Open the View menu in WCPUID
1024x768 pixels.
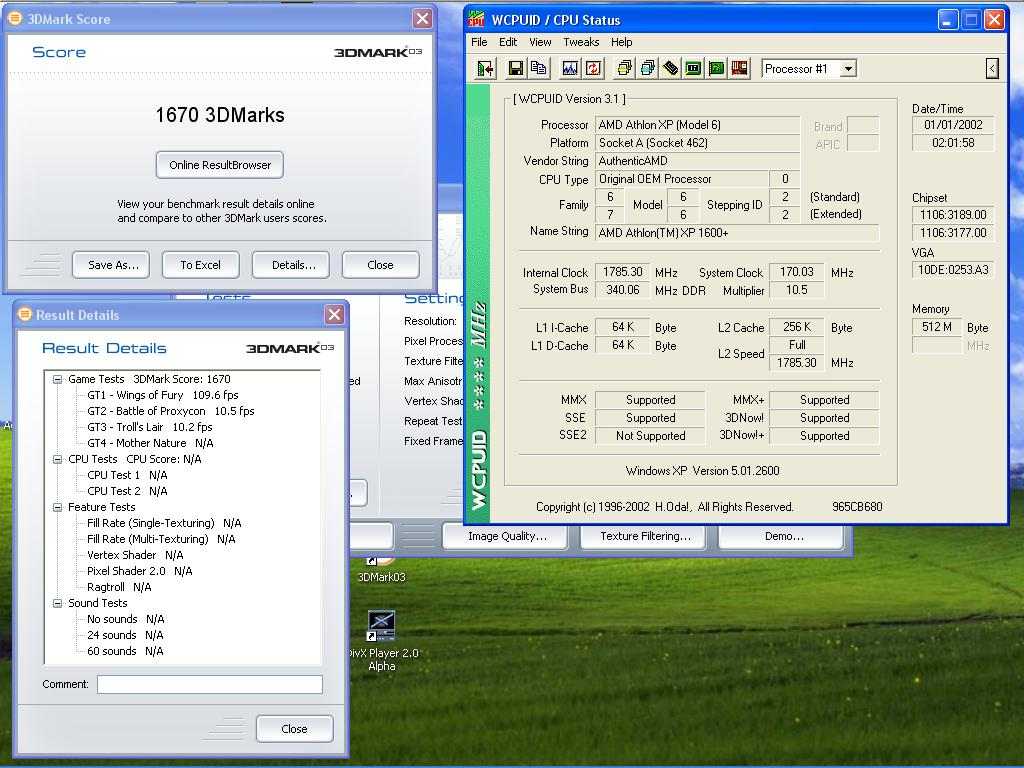click(x=540, y=42)
